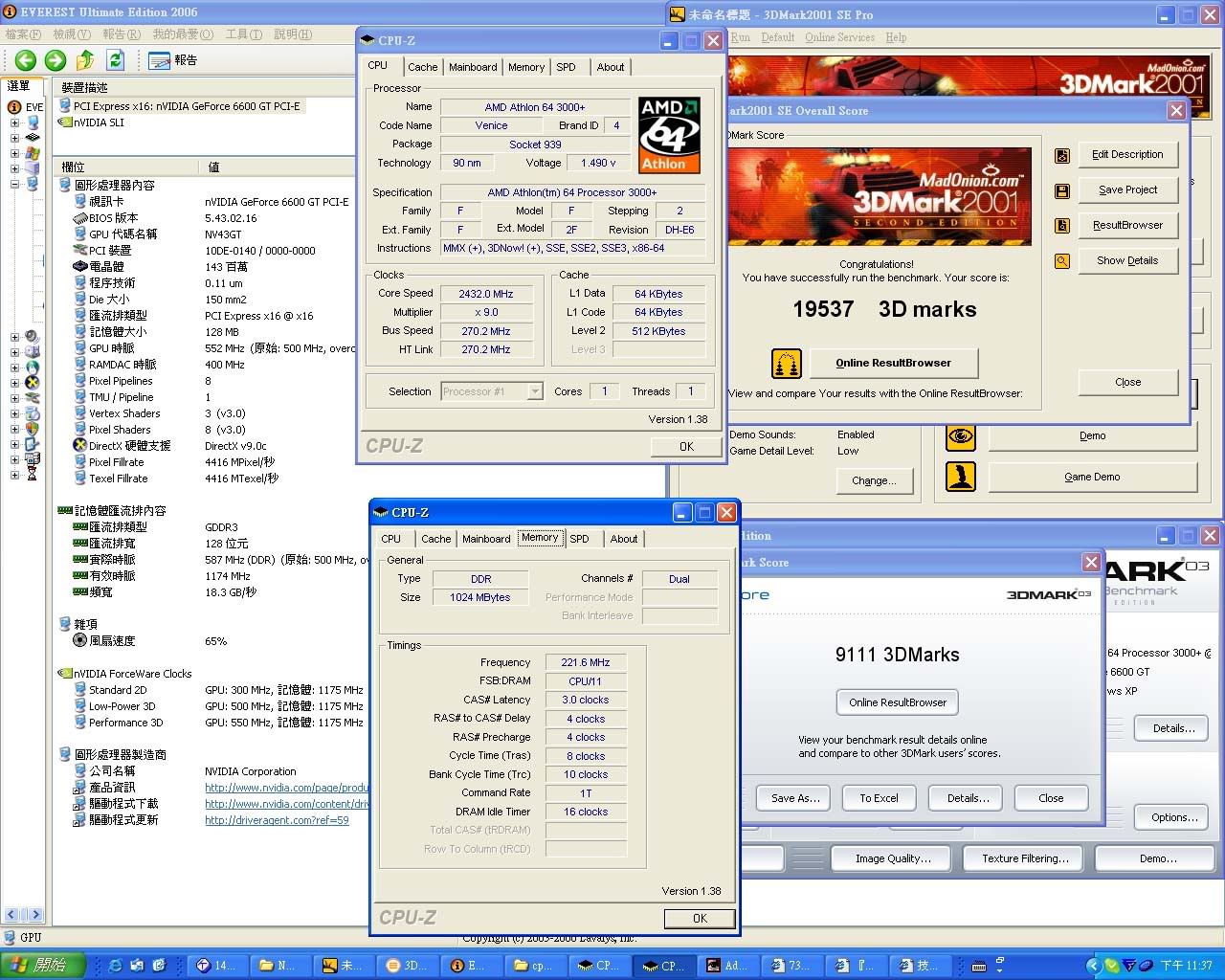Click Online ResultBrowser button in 3DMark2001
The height and width of the screenshot is (980, 1225).
[x=893, y=363]
